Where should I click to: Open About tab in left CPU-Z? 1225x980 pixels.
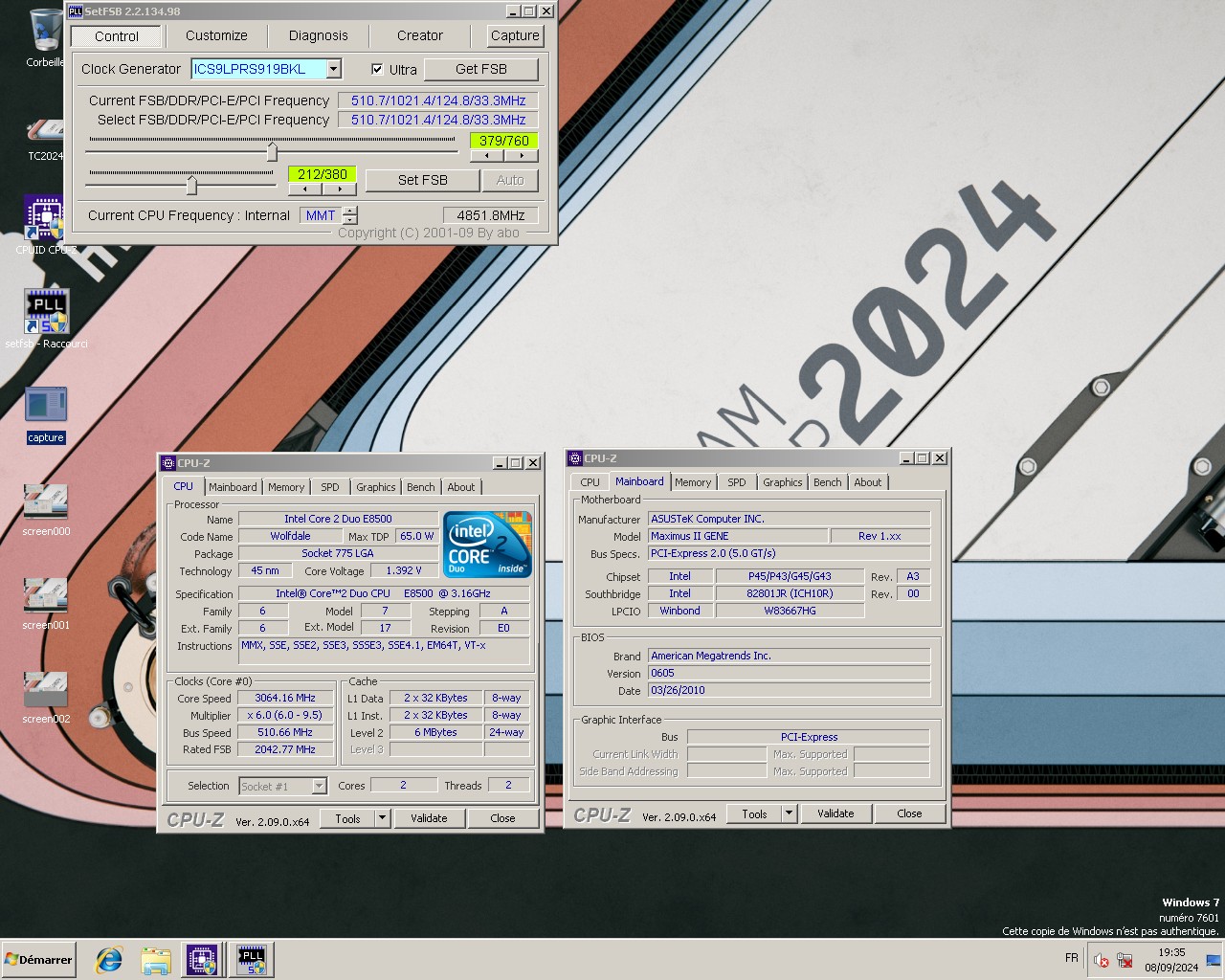coord(461,487)
